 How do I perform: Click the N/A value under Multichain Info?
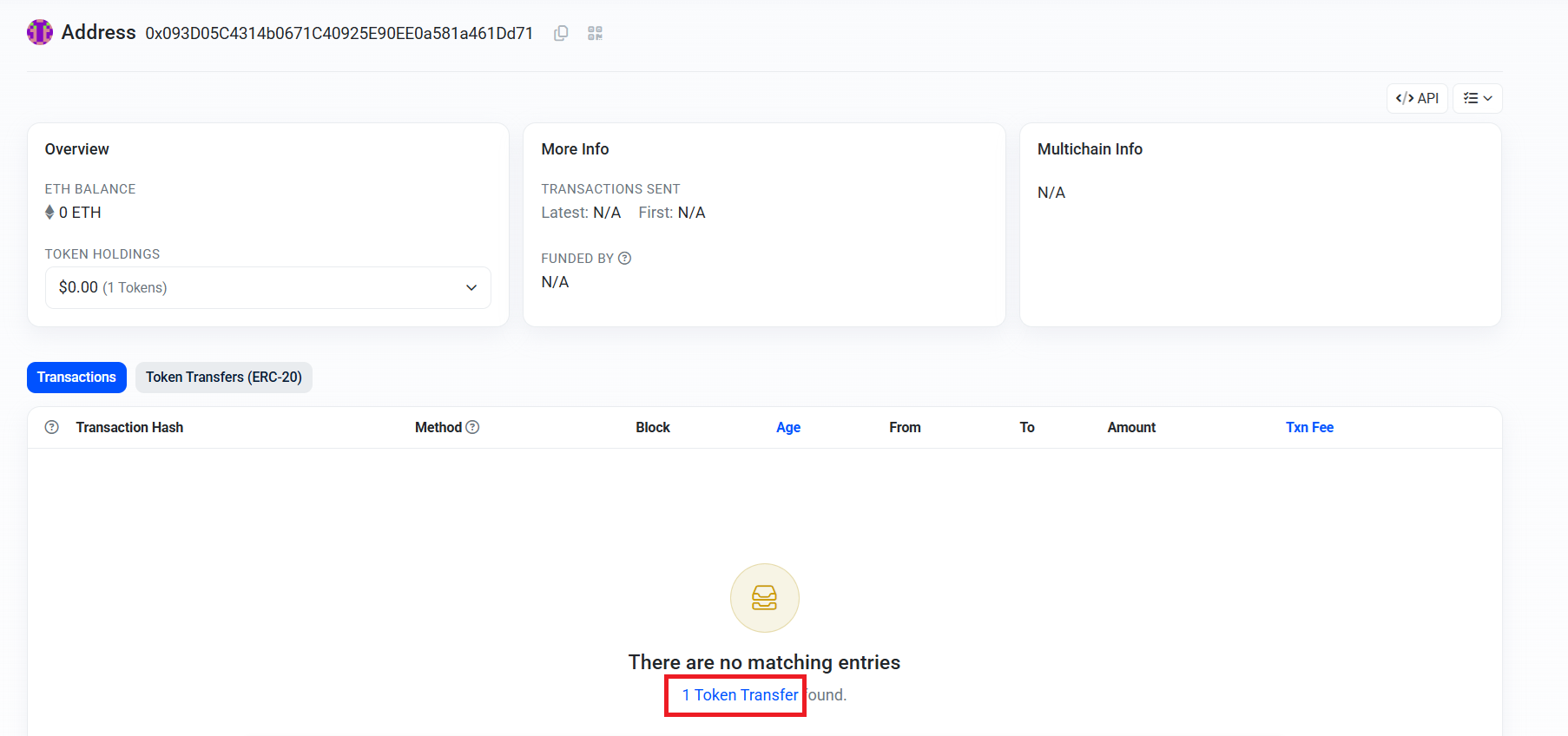[1051, 193]
